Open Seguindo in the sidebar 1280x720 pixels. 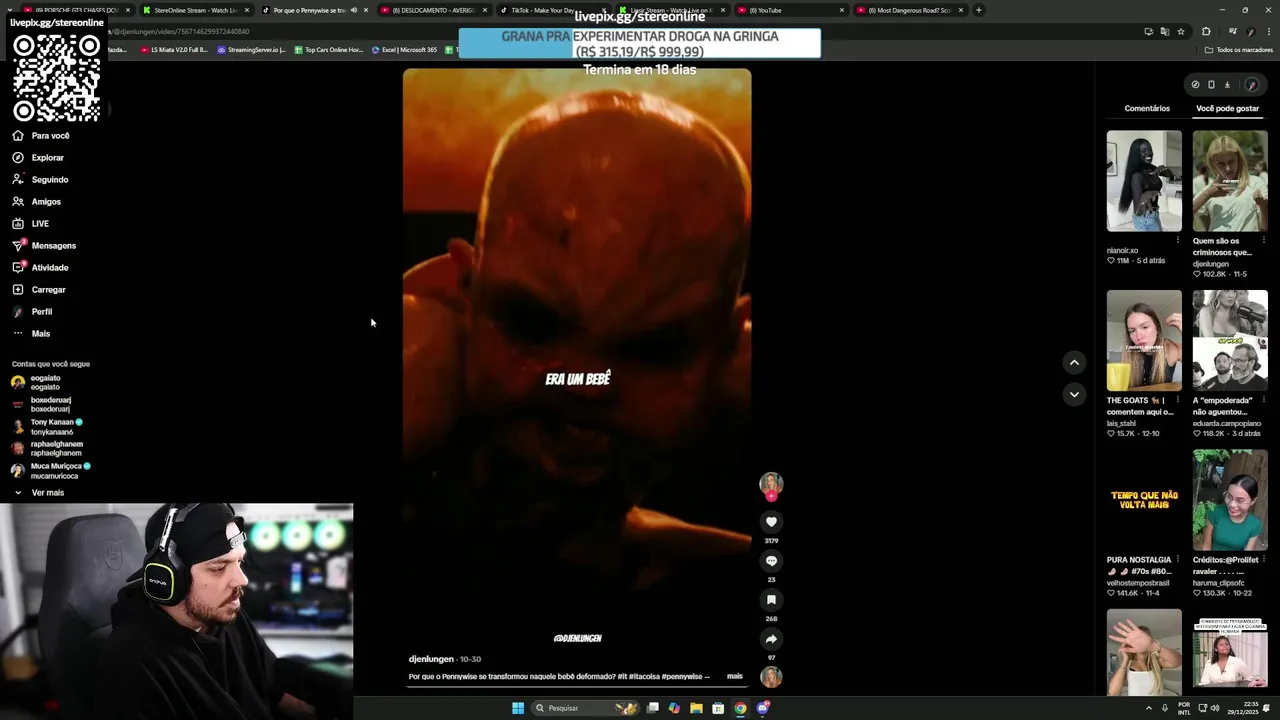tap(40, 180)
